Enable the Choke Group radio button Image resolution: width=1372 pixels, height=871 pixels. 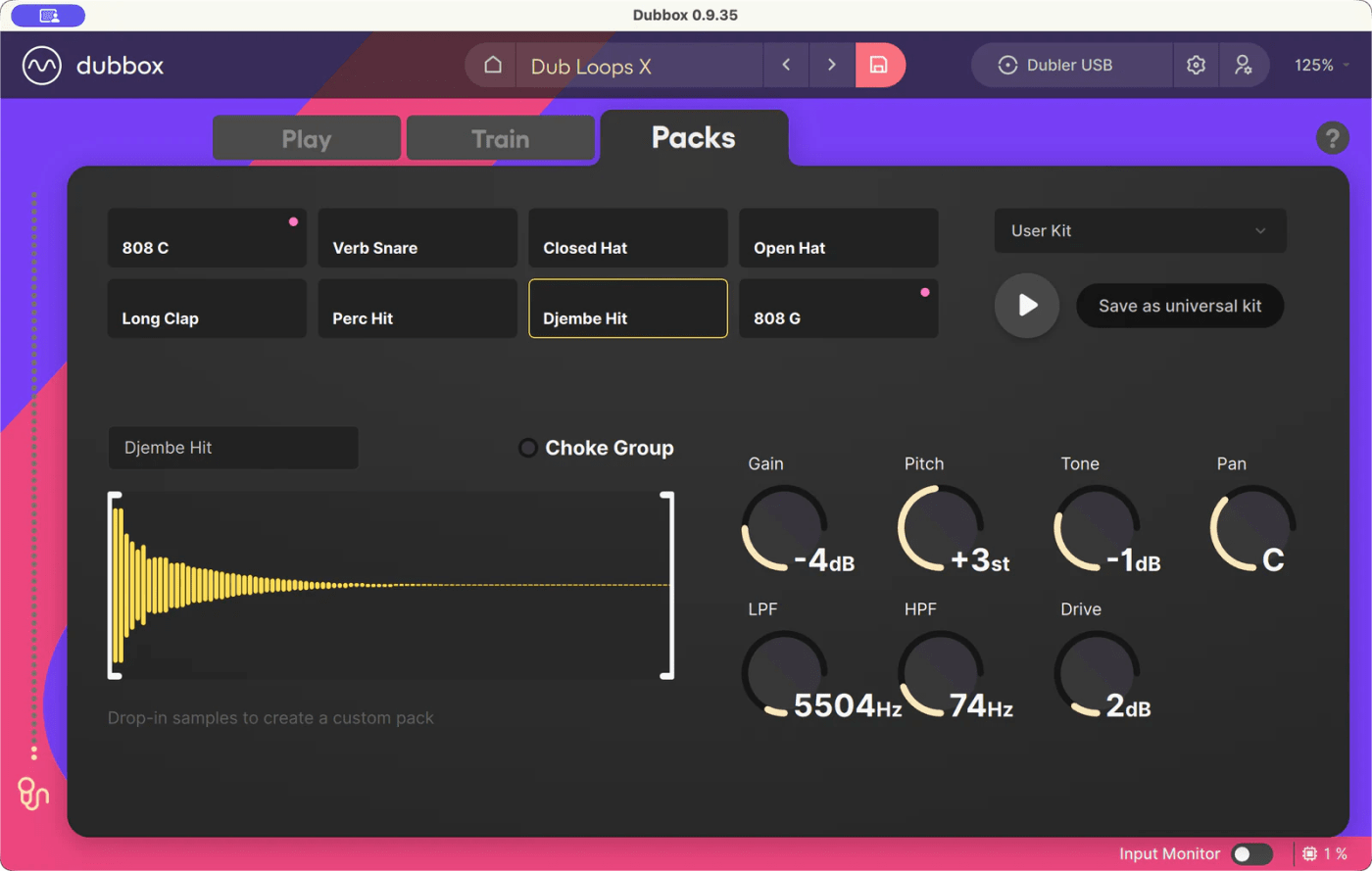(527, 448)
